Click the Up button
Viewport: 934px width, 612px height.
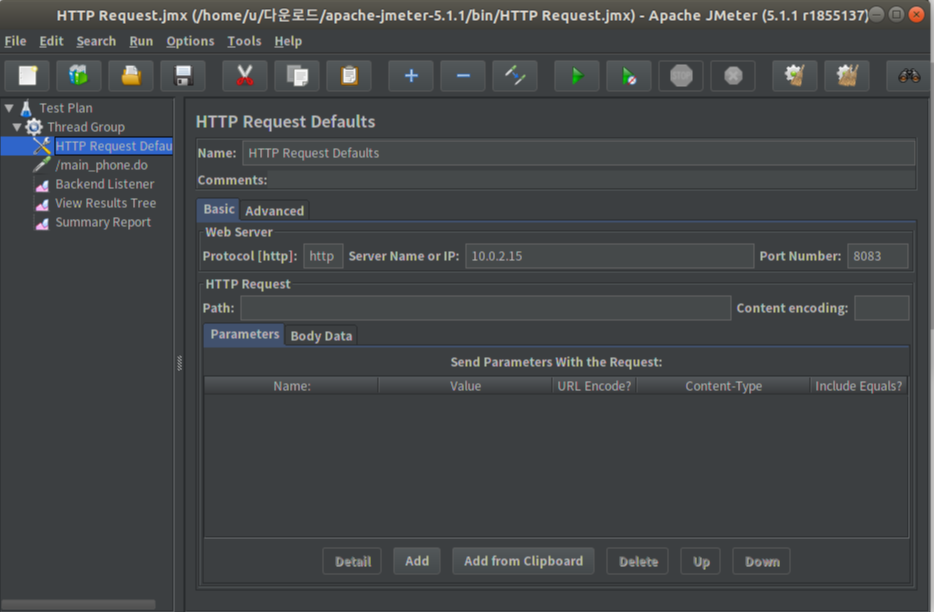tap(700, 561)
